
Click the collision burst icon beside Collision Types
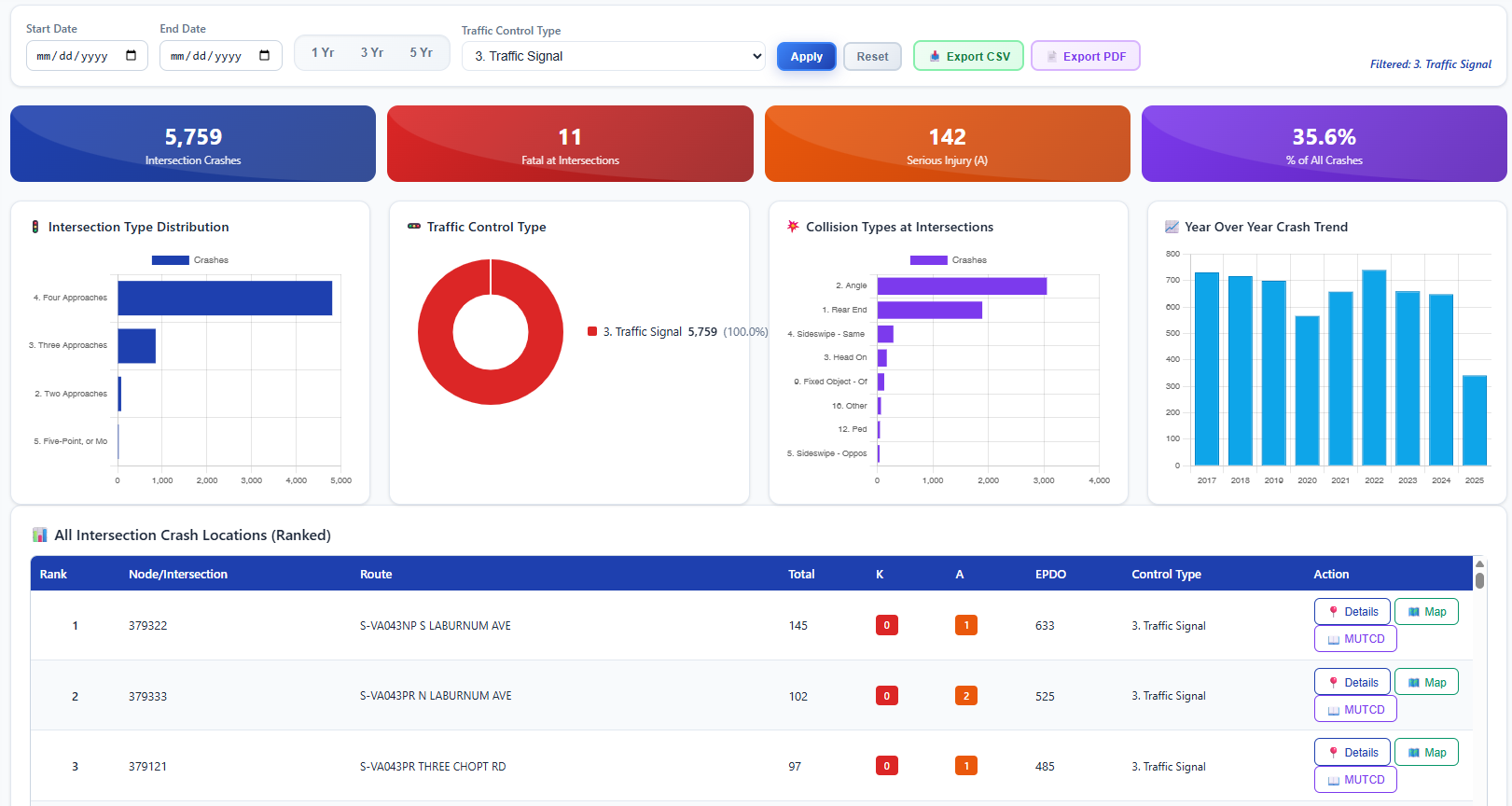793,227
